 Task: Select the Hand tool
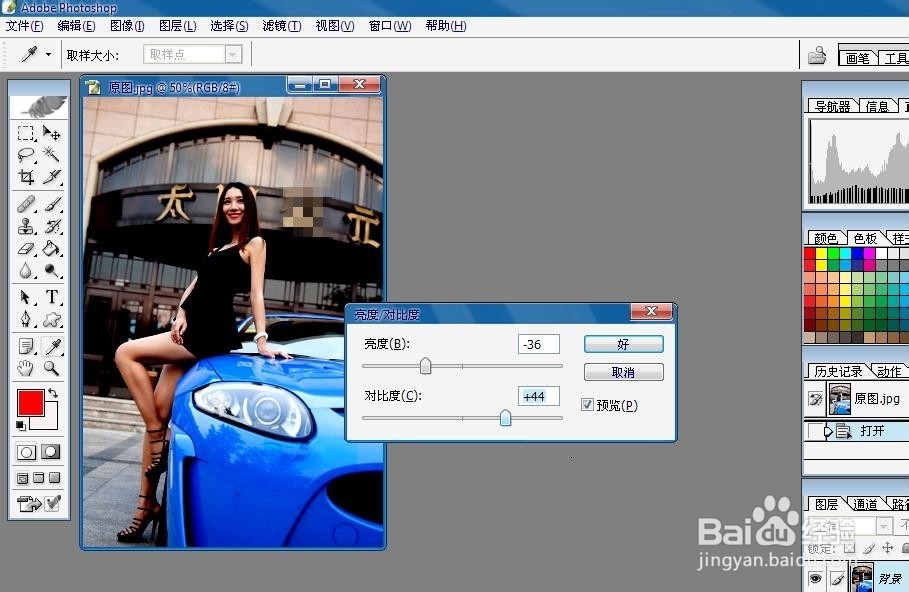pos(25,368)
